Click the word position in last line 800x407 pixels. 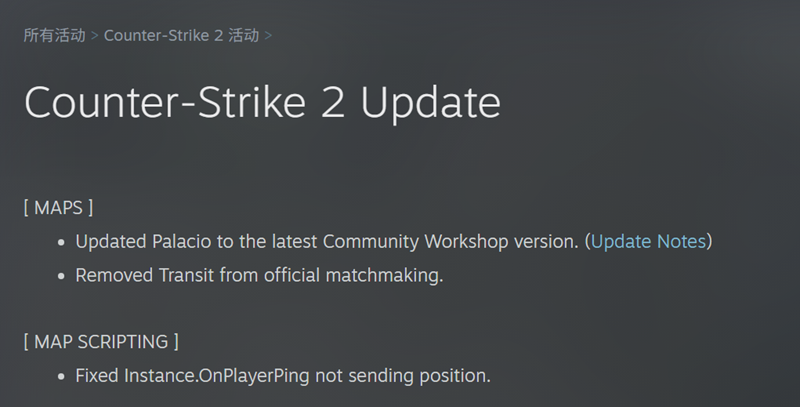[x=453, y=376]
